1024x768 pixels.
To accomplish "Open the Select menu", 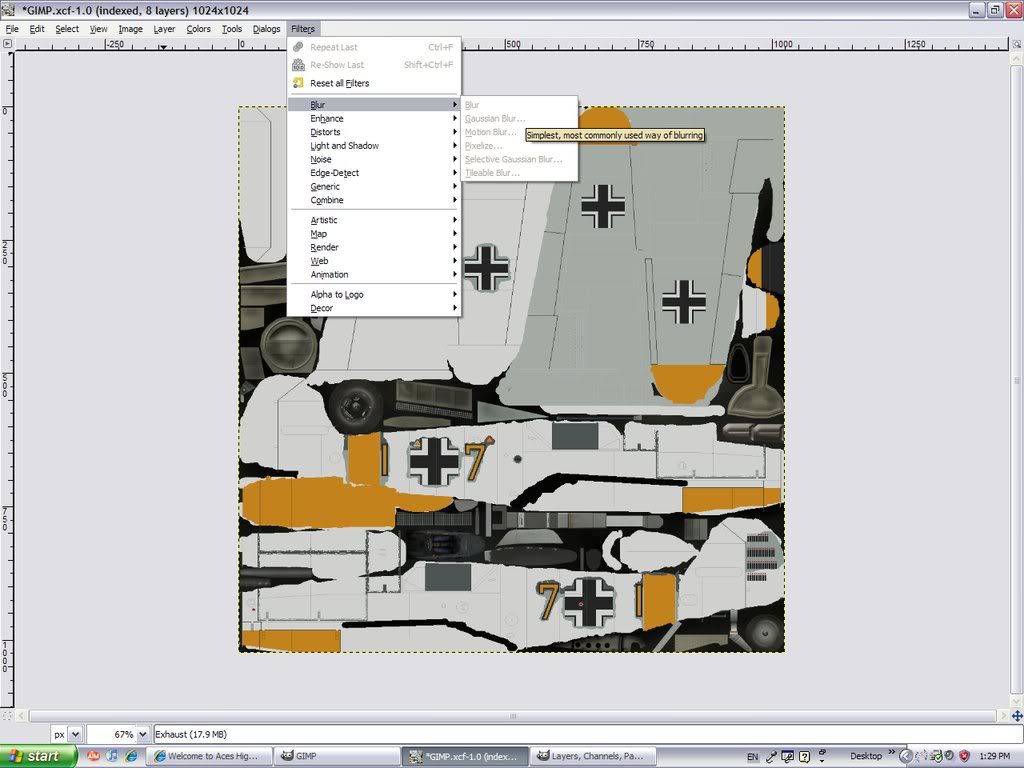I will (x=67, y=29).
